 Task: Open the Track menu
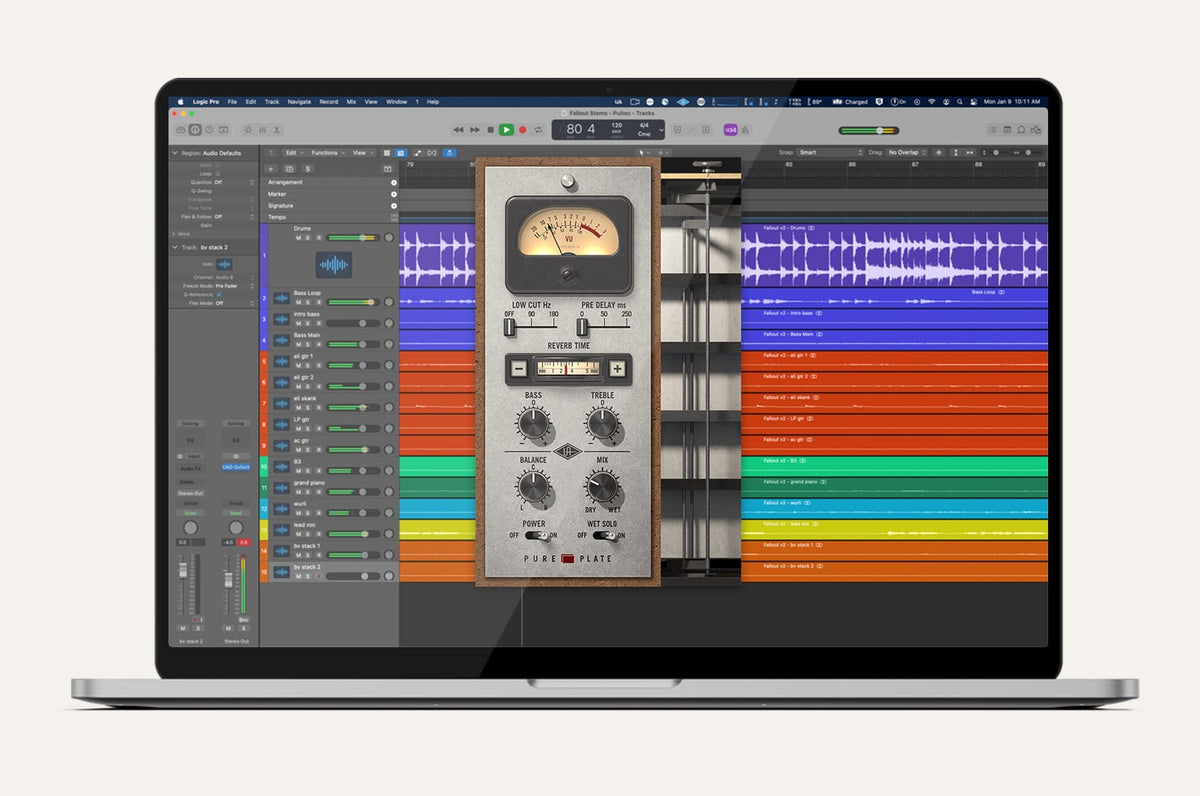coord(272,102)
